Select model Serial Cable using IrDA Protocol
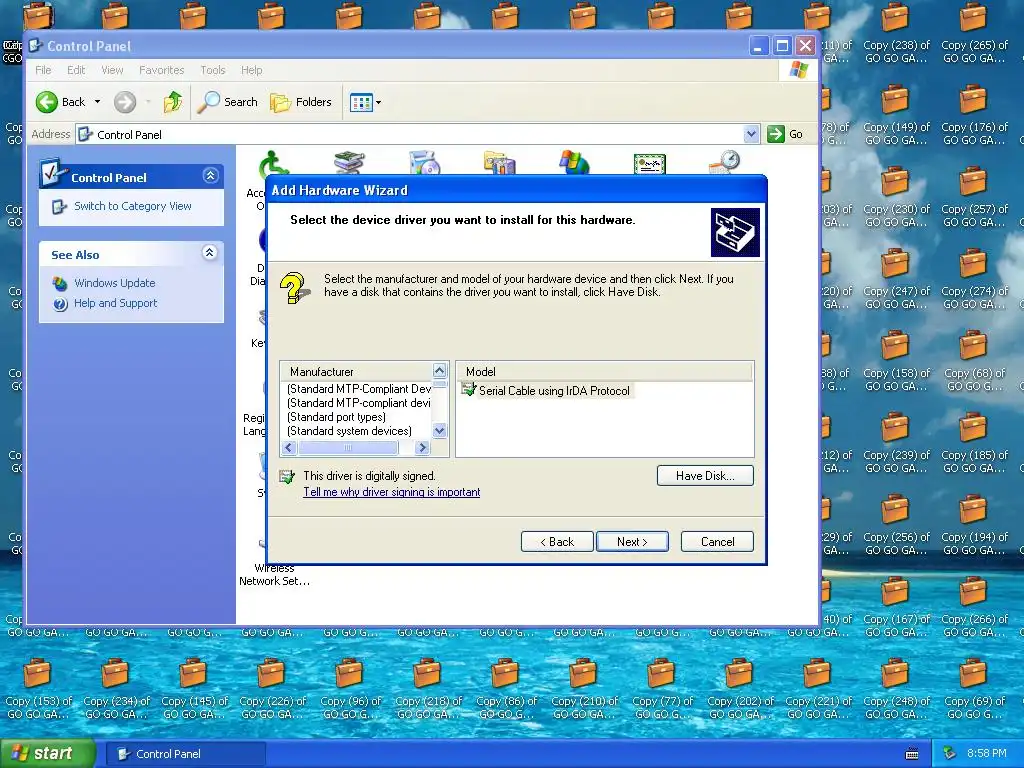Screen dimensions: 1024x768 pyautogui.click(x=554, y=391)
